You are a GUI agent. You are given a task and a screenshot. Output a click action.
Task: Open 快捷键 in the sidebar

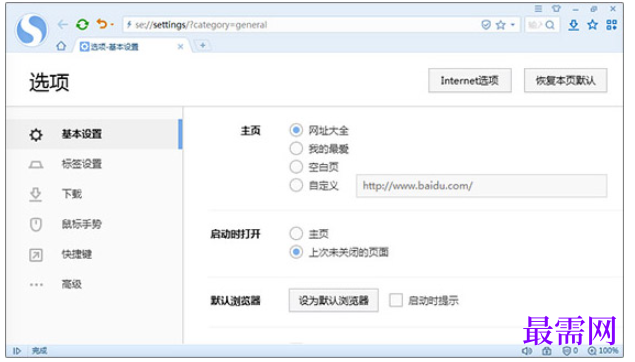(94, 254)
